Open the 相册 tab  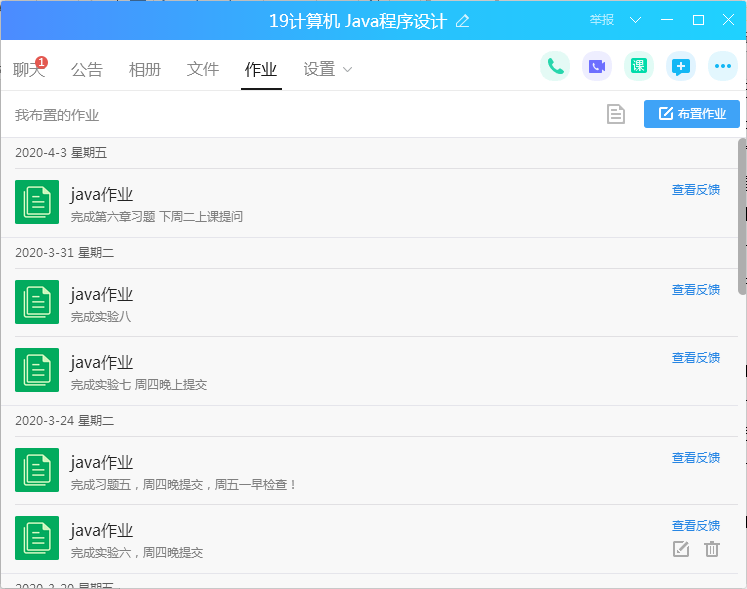point(145,69)
